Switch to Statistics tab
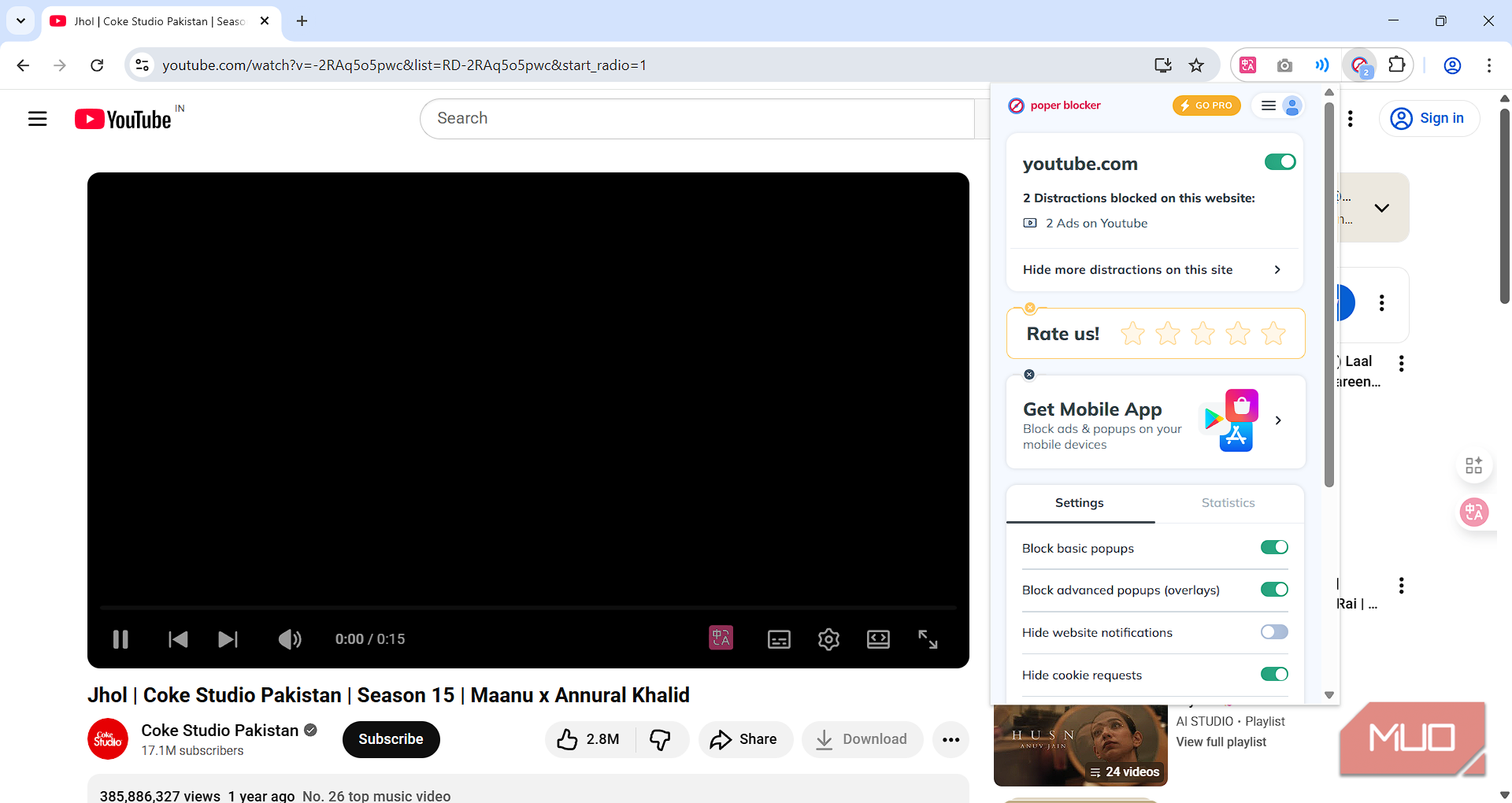 tap(1228, 503)
